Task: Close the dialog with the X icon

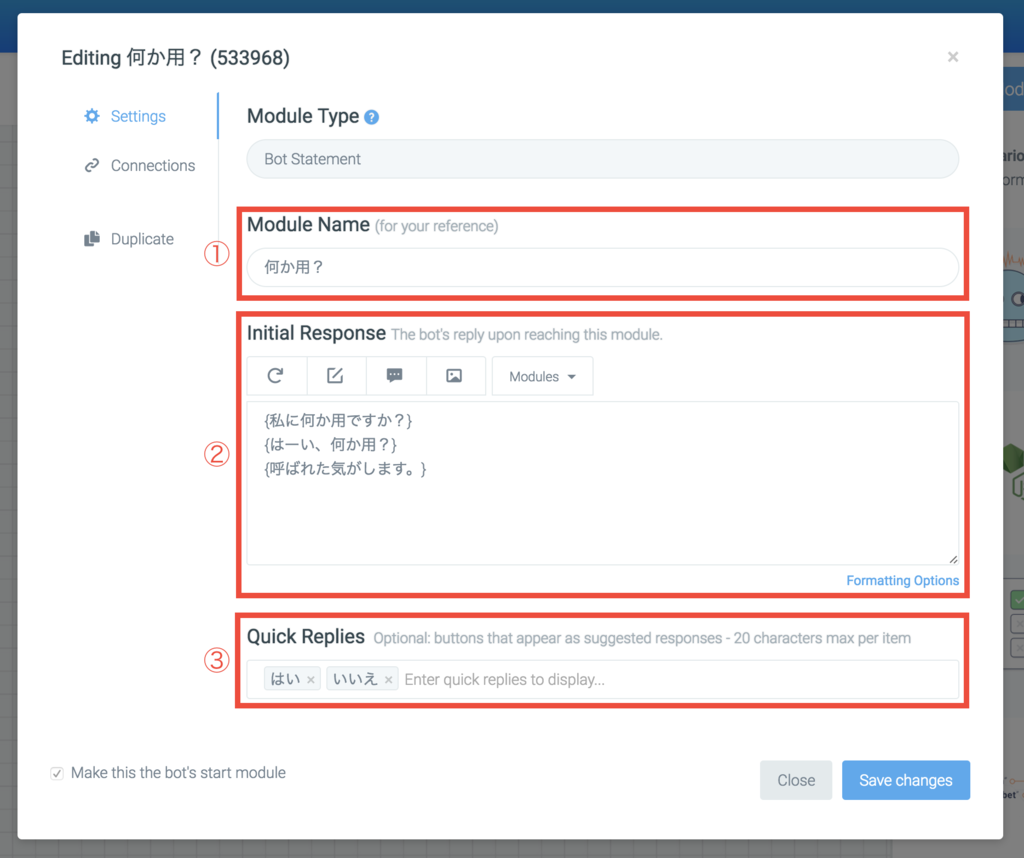Action: [953, 57]
